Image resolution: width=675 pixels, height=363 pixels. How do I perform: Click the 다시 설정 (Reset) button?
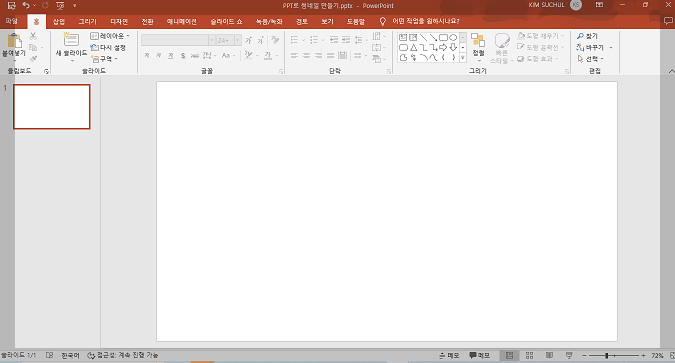tap(108, 47)
